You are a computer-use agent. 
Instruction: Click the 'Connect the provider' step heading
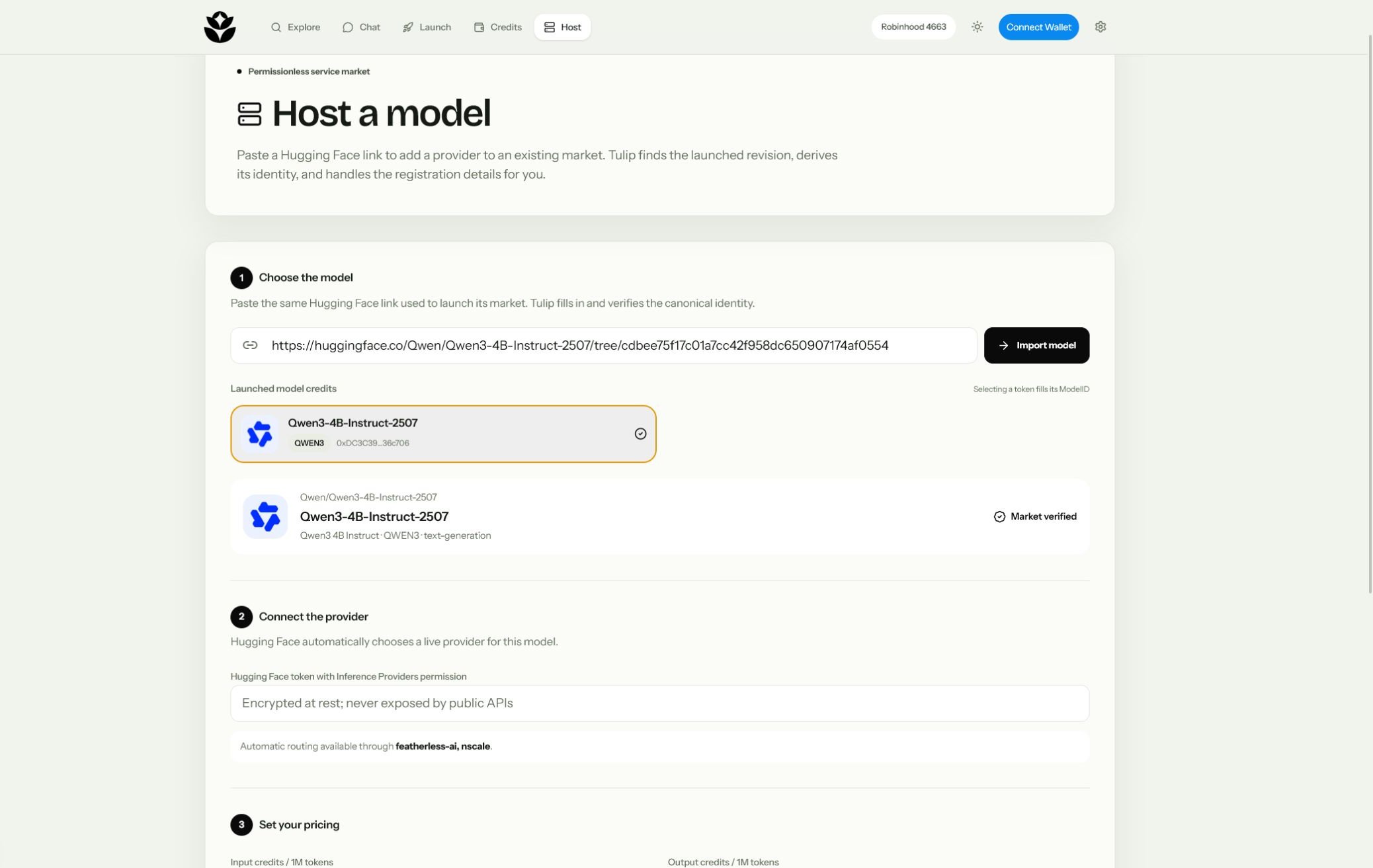pyautogui.click(x=313, y=617)
